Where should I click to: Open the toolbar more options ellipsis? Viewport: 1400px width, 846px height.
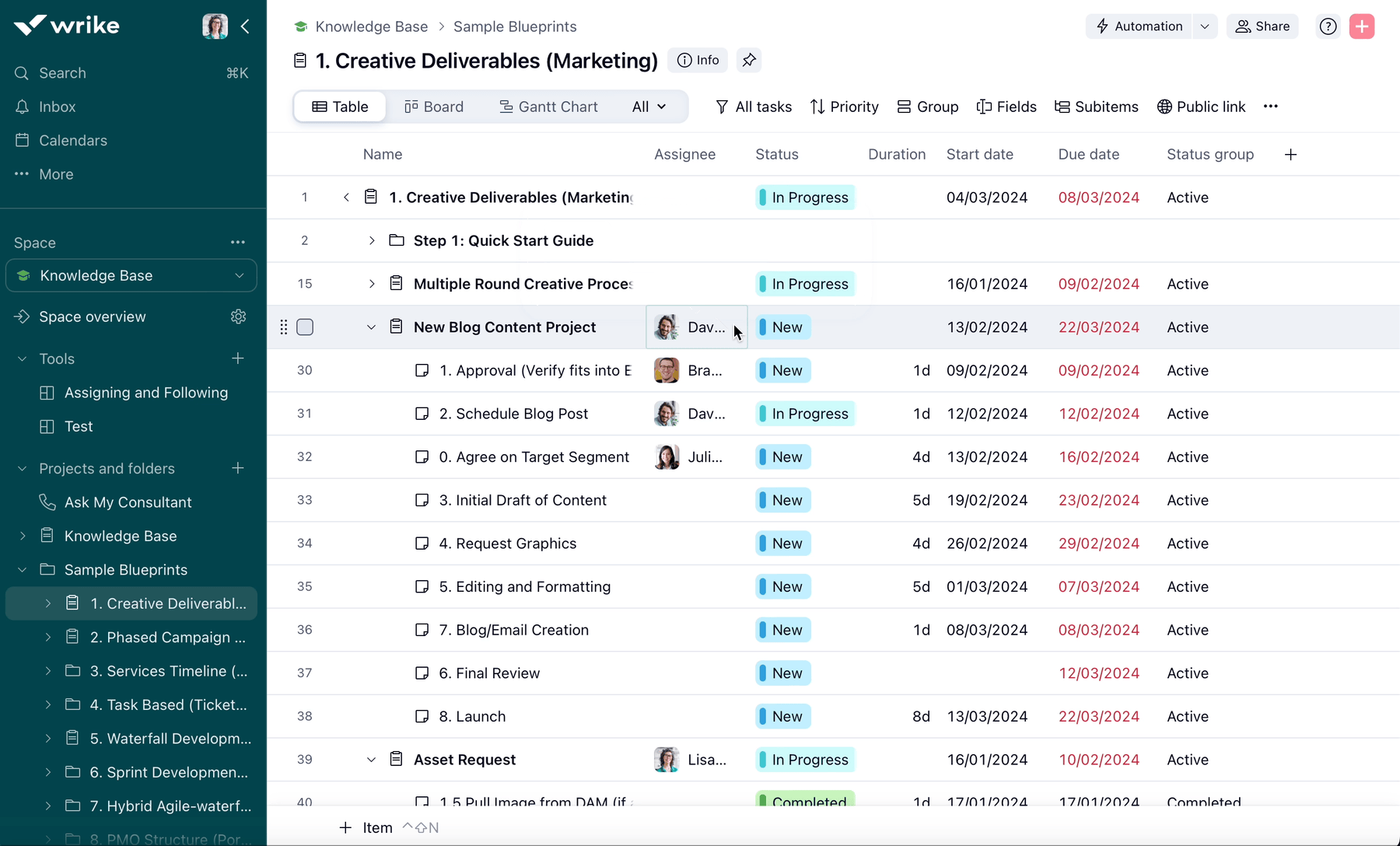click(1270, 107)
